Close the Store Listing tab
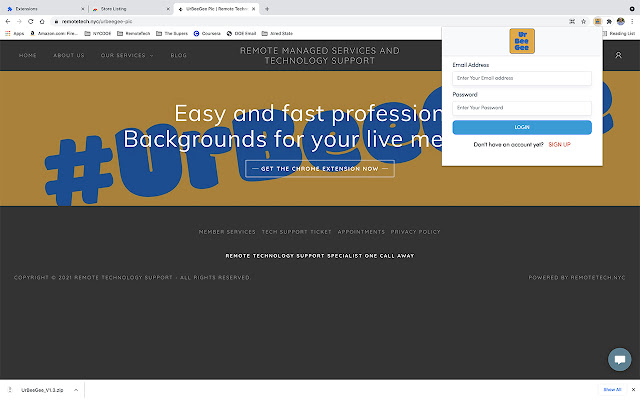Image resolution: width=640 pixels, height=400 pixels. pos(168,9)
